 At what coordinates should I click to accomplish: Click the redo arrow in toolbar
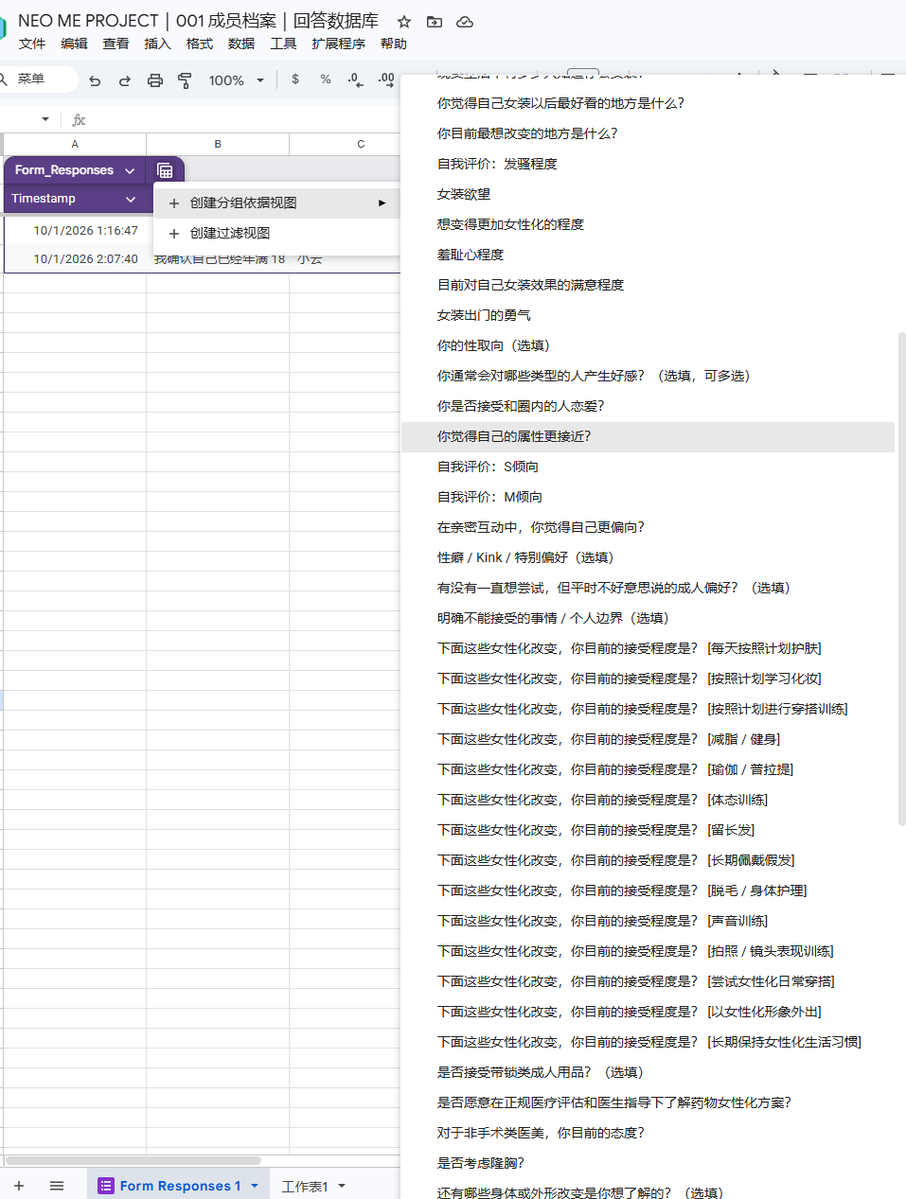pos(125,80)
